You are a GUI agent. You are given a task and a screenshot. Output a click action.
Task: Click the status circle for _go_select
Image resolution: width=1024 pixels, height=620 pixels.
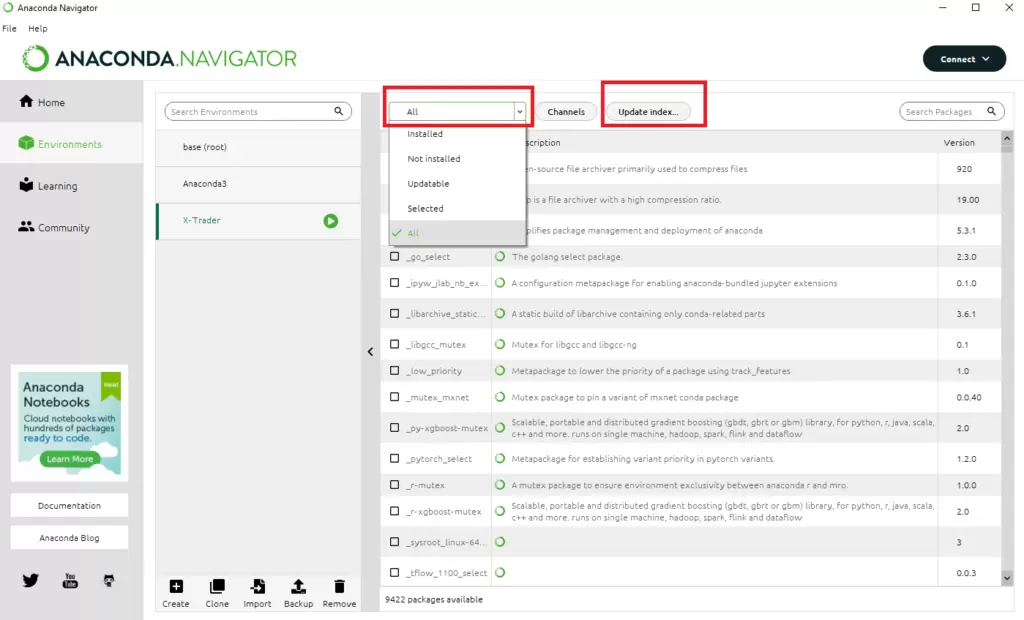point(500,257)
